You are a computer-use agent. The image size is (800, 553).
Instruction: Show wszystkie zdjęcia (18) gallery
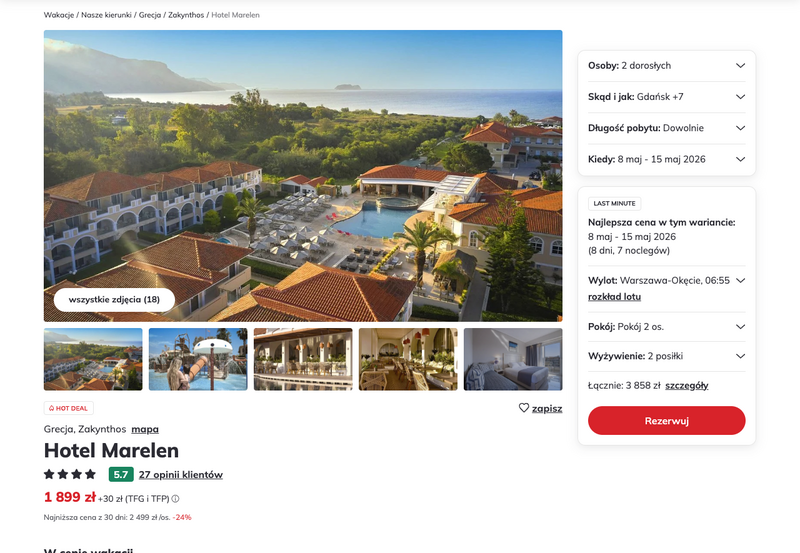click(114, 299)
